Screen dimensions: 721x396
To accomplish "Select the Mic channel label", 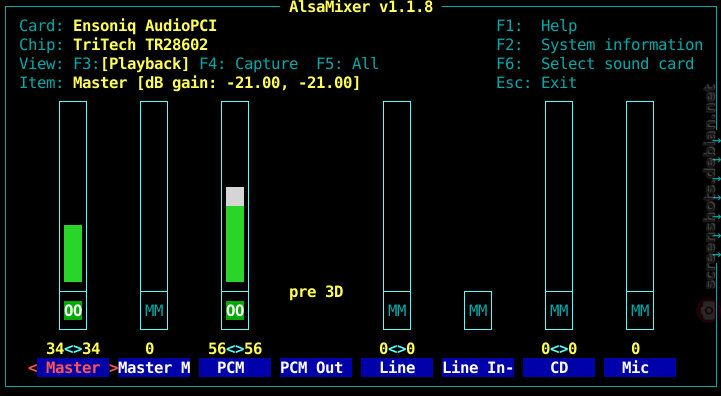I will click(640, 367).
